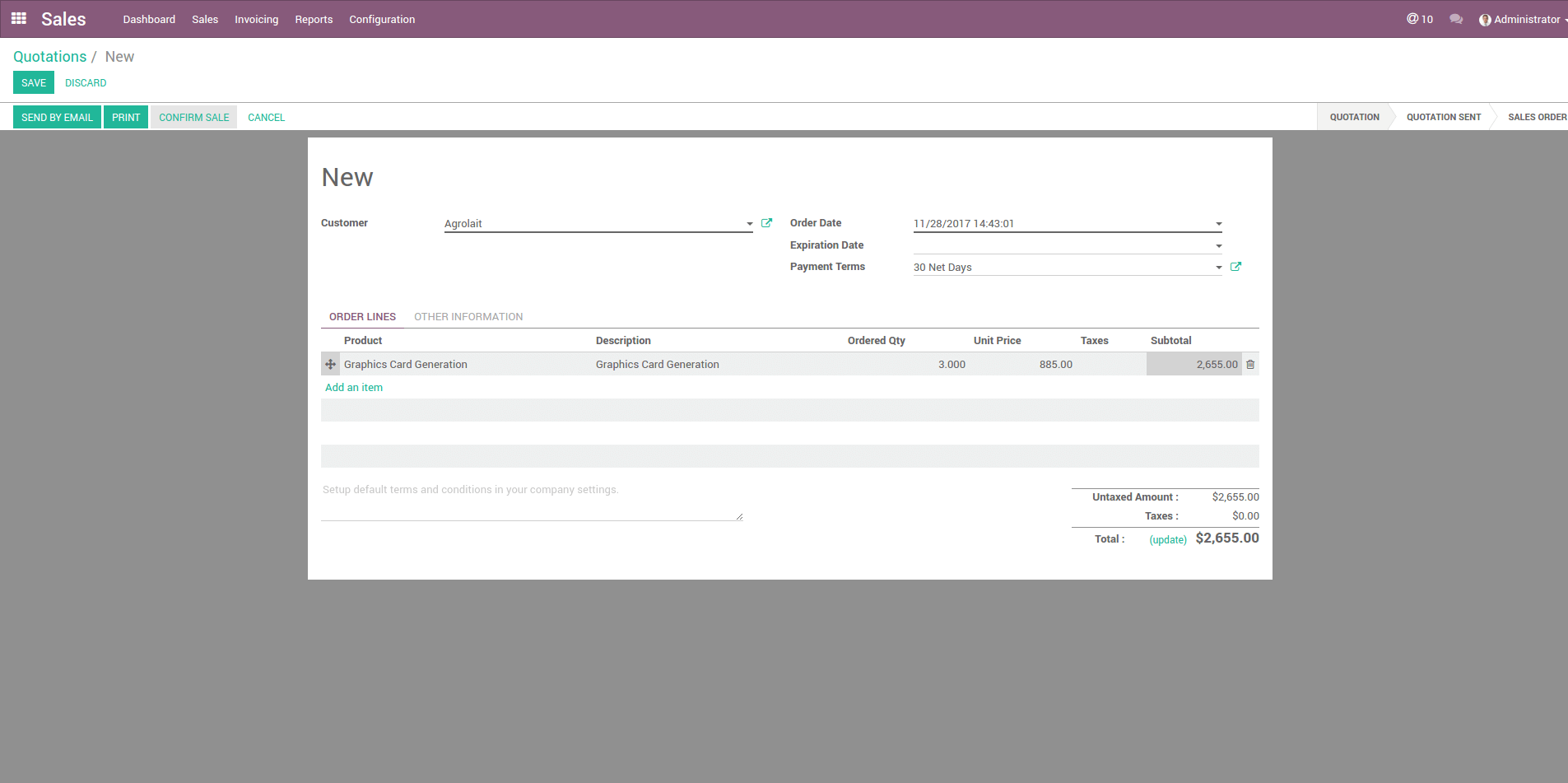
Task: Expand the Payment Terms dropdown arrow
Action: 1218,268
